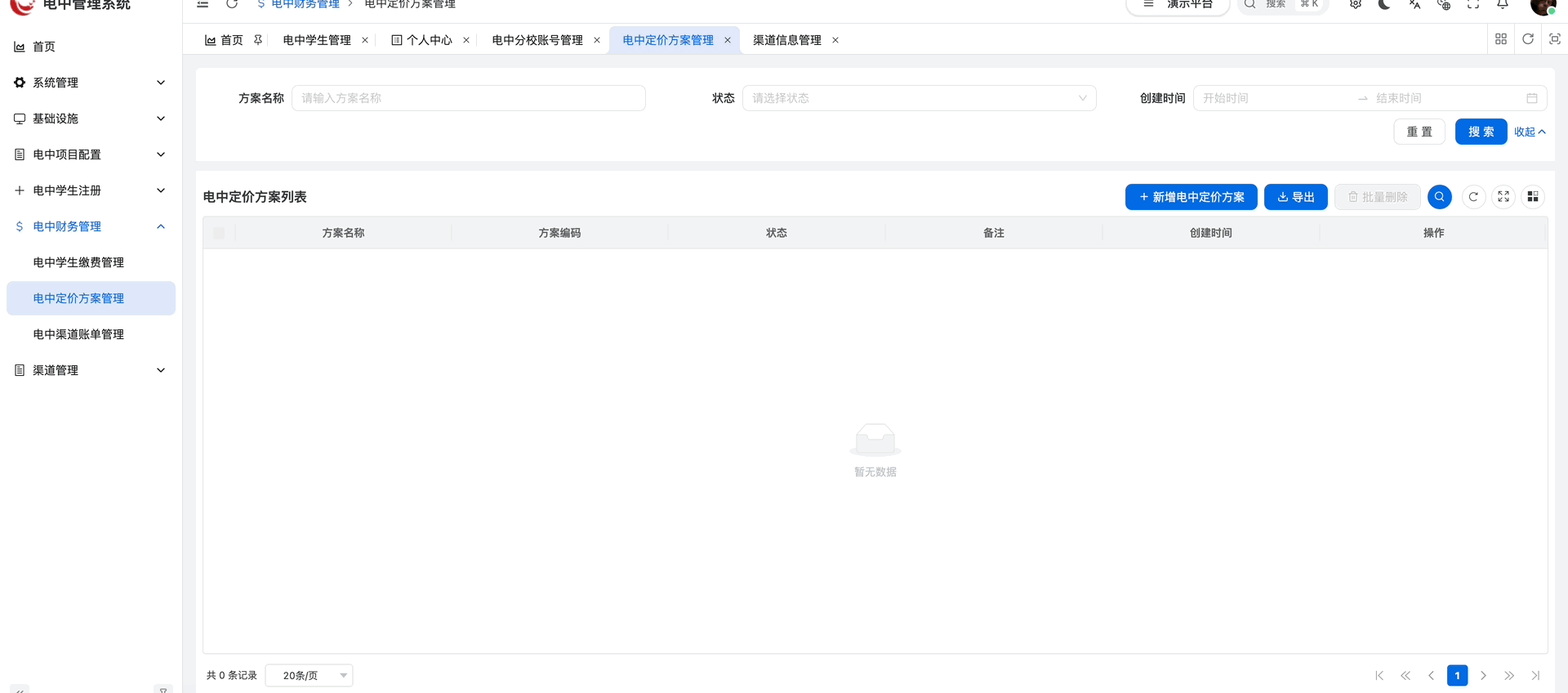Unpin the 首页 tab pin icon
Viewport: 1568px width, 693px height.
(258, 40)
